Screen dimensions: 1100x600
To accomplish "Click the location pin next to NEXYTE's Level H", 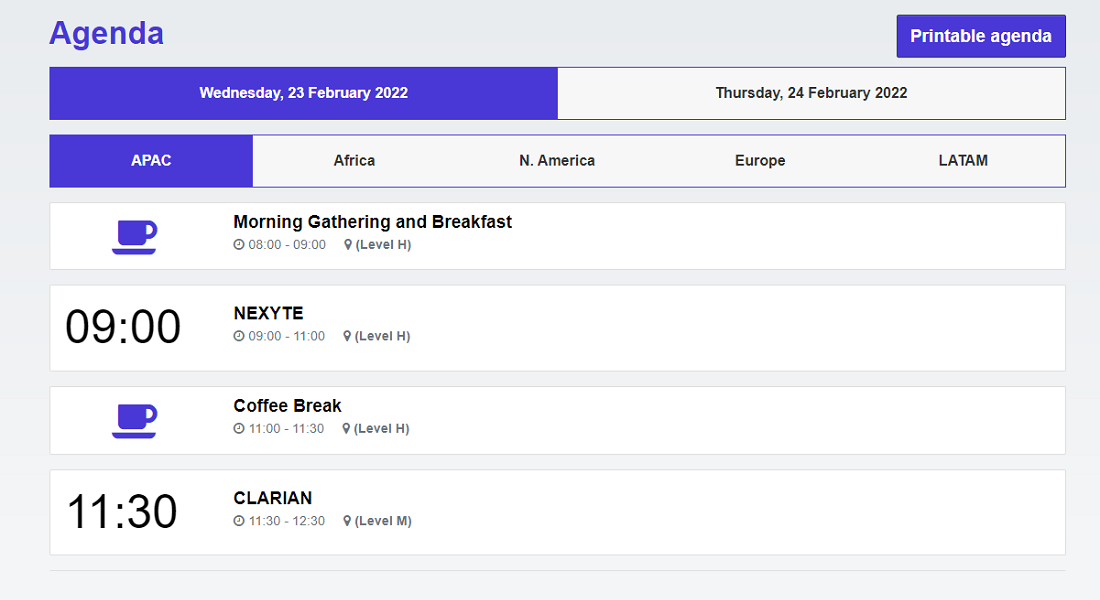I will 347,336.
